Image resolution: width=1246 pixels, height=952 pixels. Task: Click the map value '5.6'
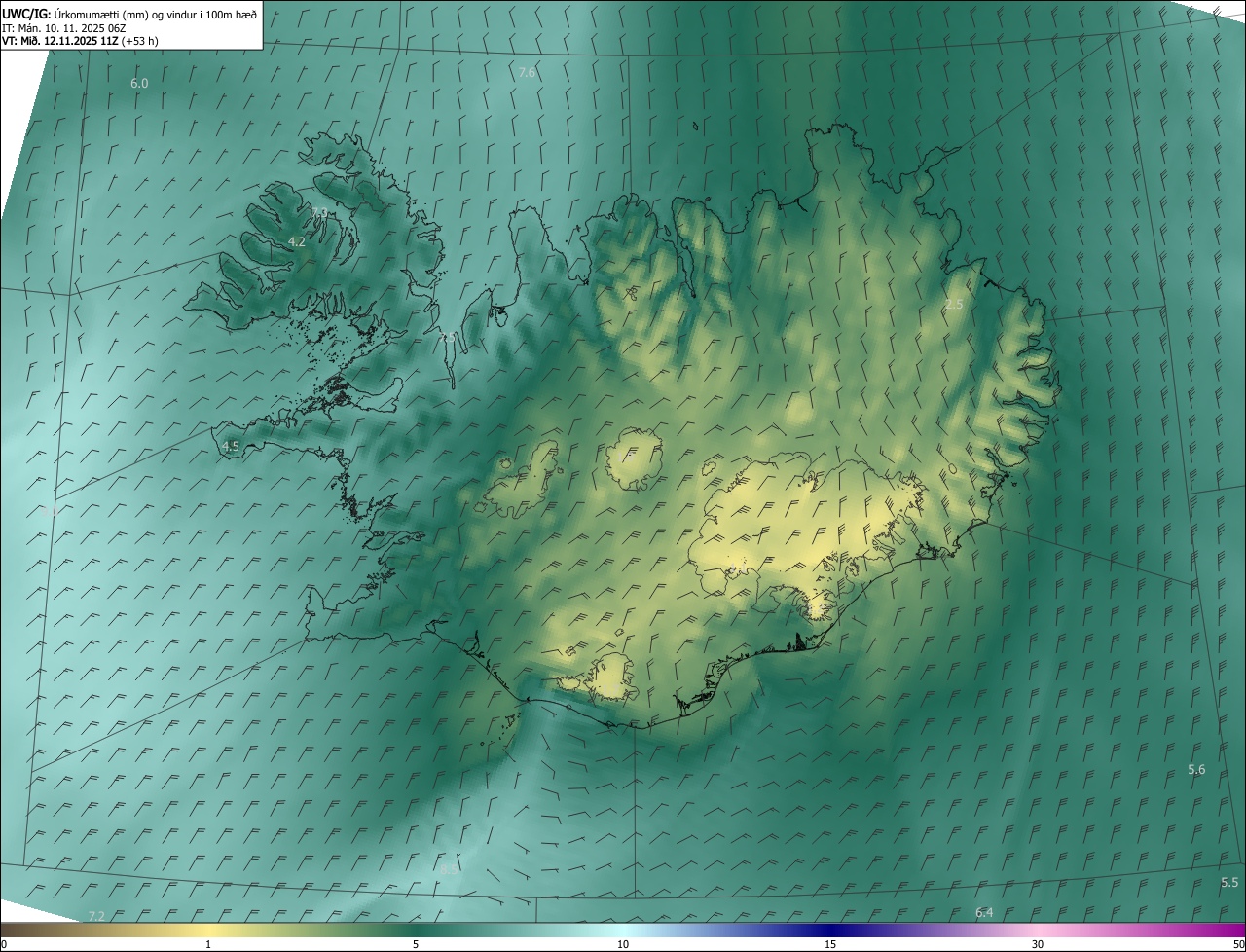coord(1196,769)
